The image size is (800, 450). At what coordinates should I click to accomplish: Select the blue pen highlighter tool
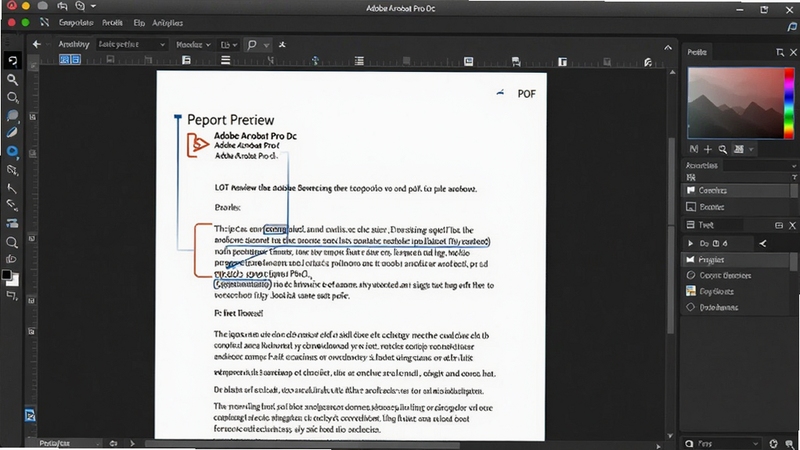(12, 133)
